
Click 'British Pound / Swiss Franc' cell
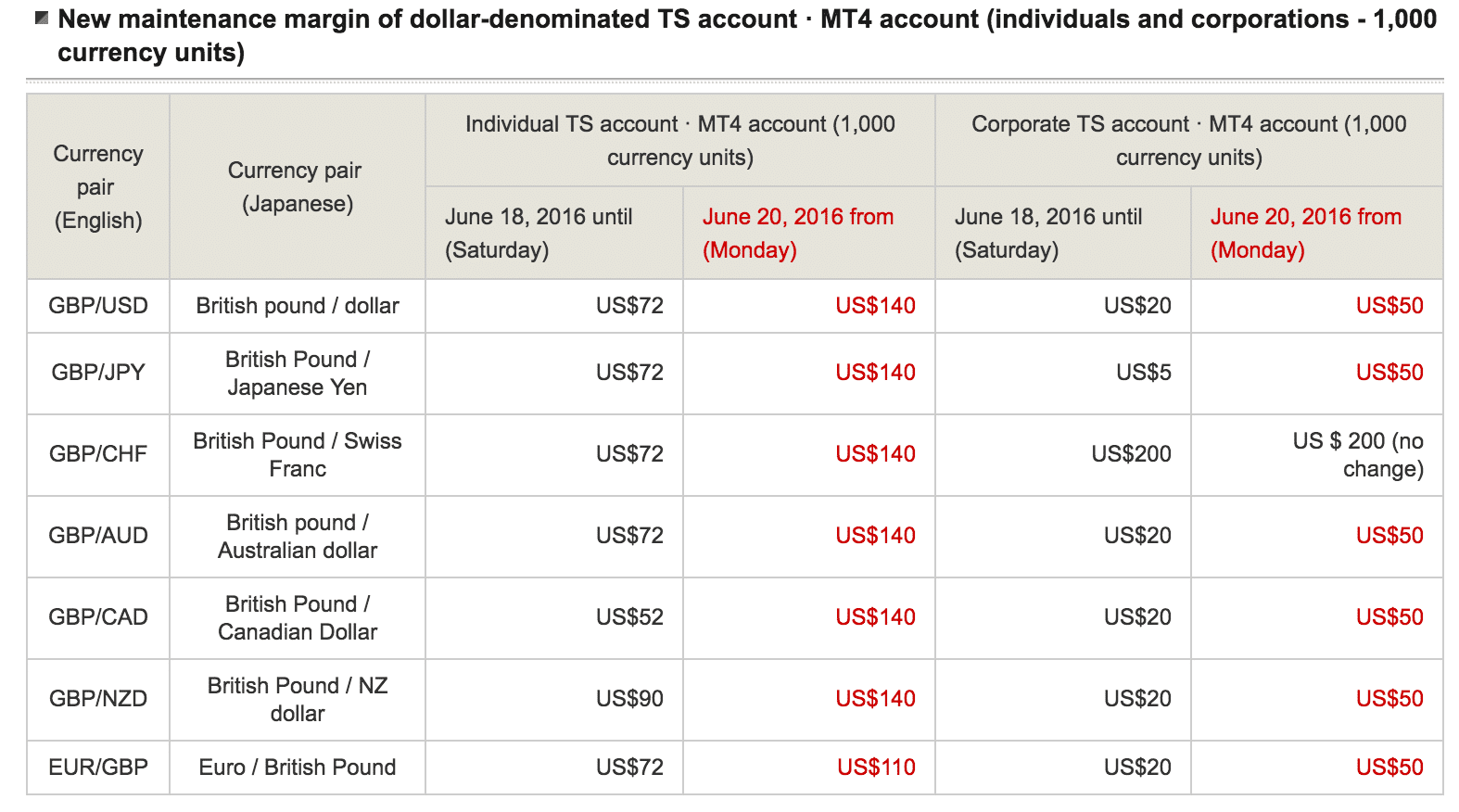[297, 454]
